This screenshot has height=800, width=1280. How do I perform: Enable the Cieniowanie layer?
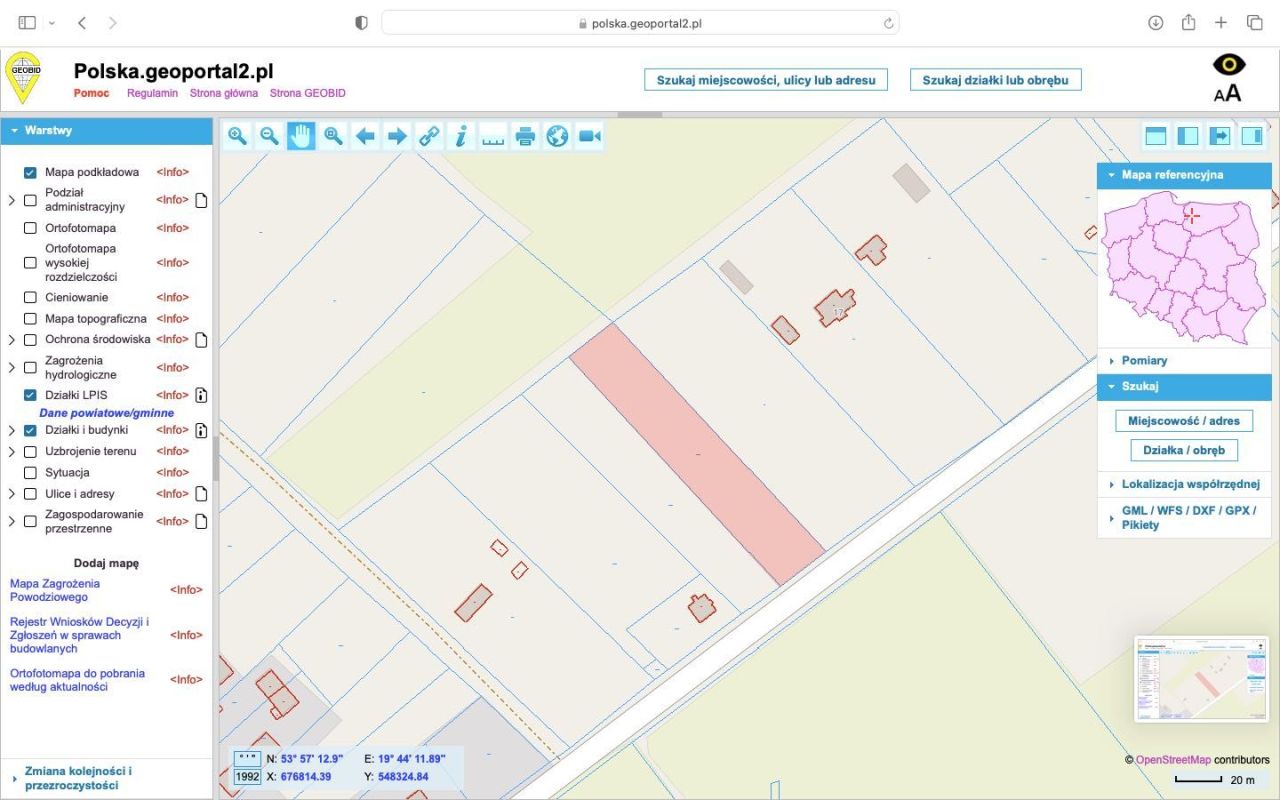coord(30,297)
